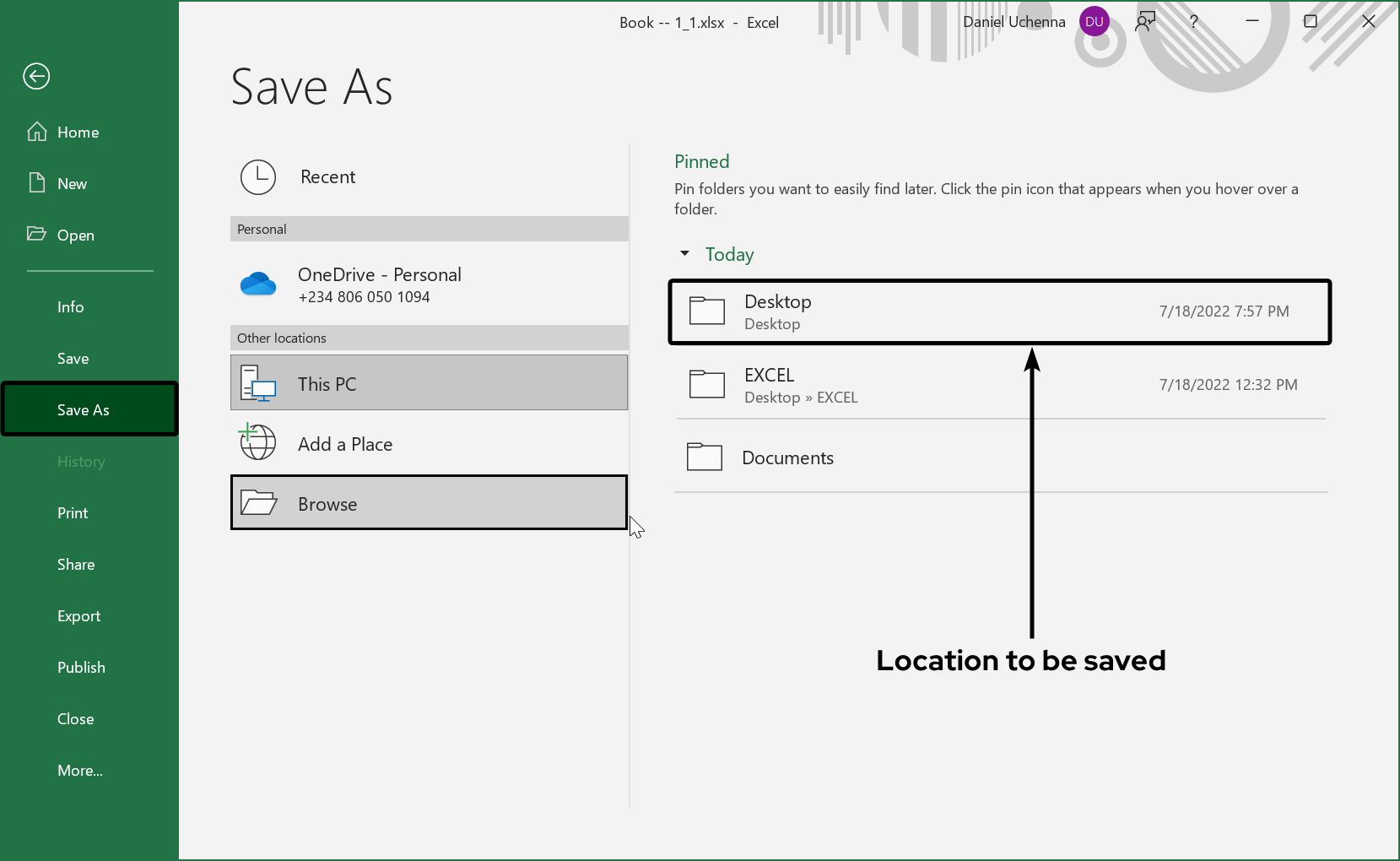This screenshot has height=861, width=1400.
Task: Open the Help question mark icon
Action: coord(1193,22)
